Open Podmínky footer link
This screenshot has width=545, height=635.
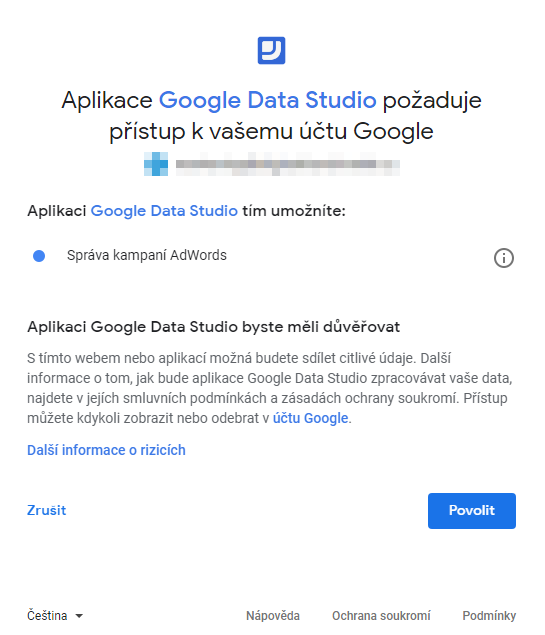pyautogui.click(x=489, y=616)
